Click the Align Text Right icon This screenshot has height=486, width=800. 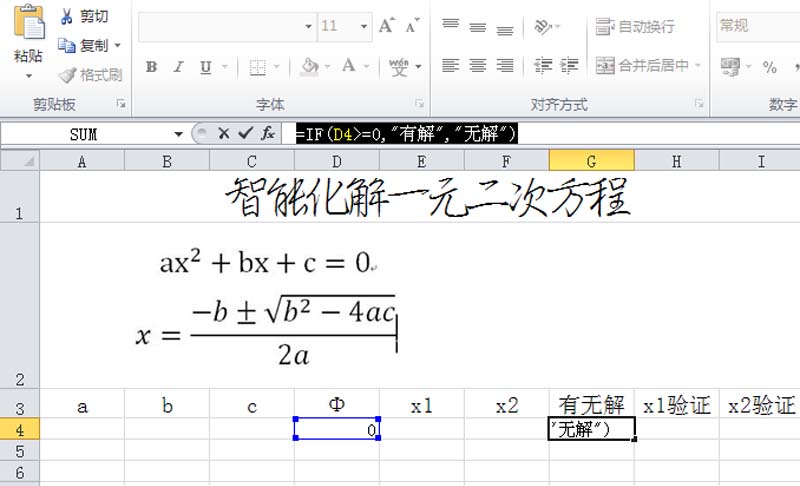pyautogui.click(x=505, y=65)
